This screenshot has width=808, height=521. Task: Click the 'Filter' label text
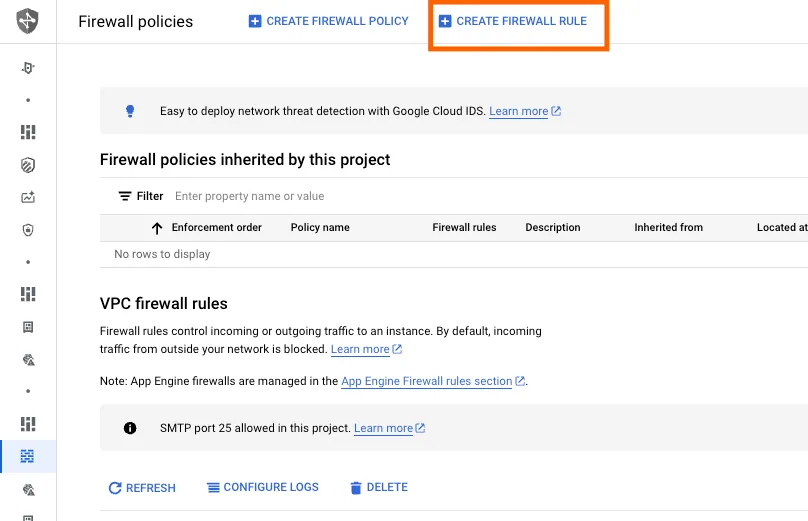[x=150, y=196]
